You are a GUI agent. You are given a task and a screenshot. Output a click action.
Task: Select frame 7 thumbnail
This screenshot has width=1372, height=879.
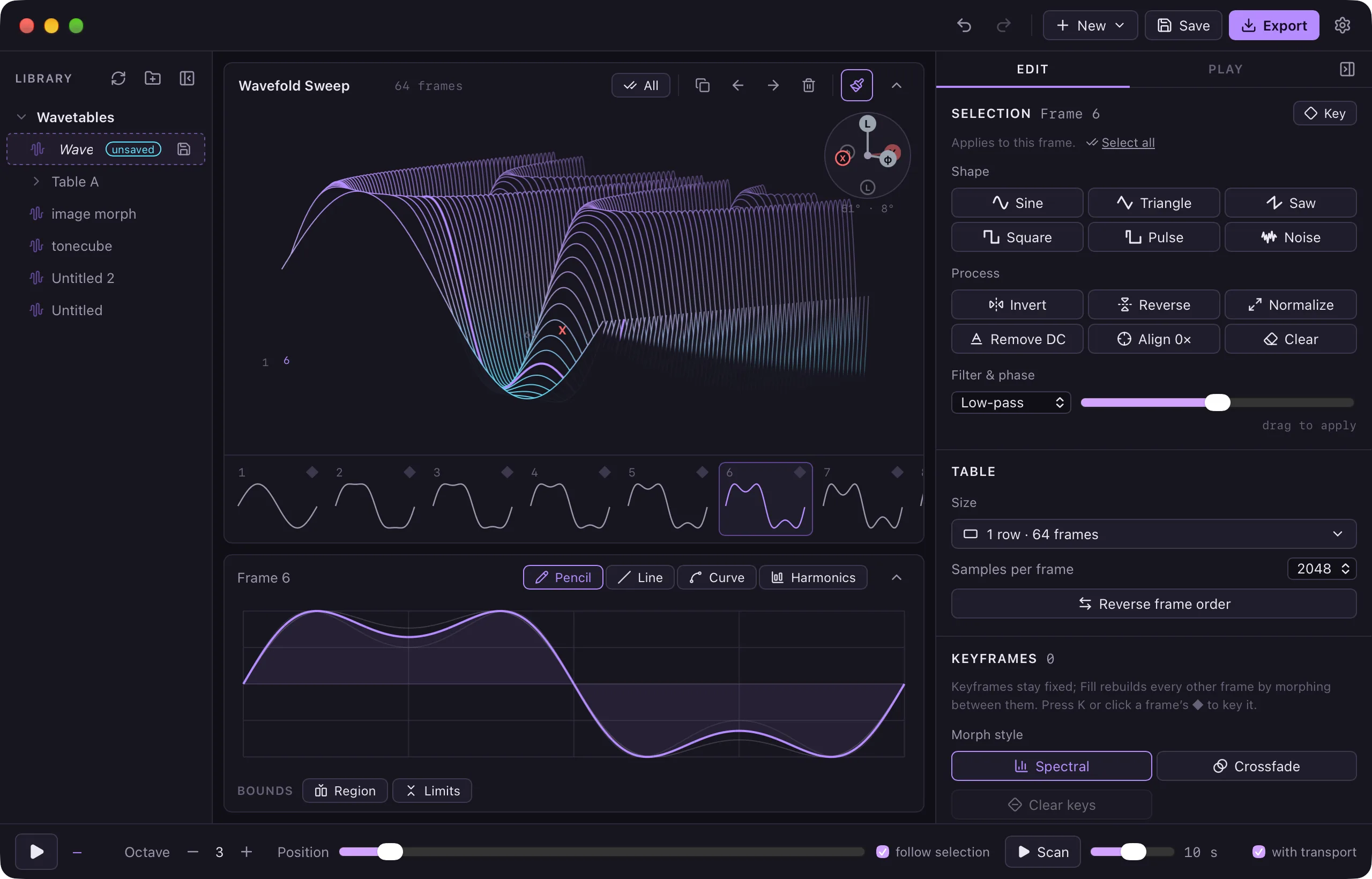pos(863,499)
